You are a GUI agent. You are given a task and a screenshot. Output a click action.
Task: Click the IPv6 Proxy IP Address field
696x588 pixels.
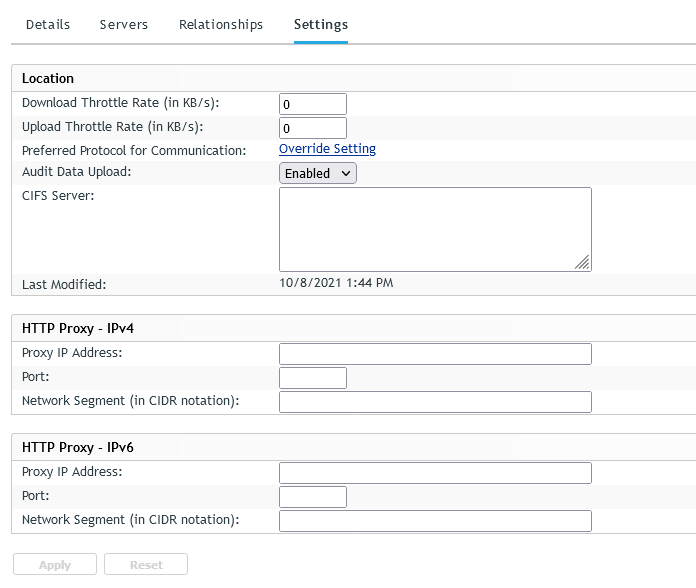point(435,473)
